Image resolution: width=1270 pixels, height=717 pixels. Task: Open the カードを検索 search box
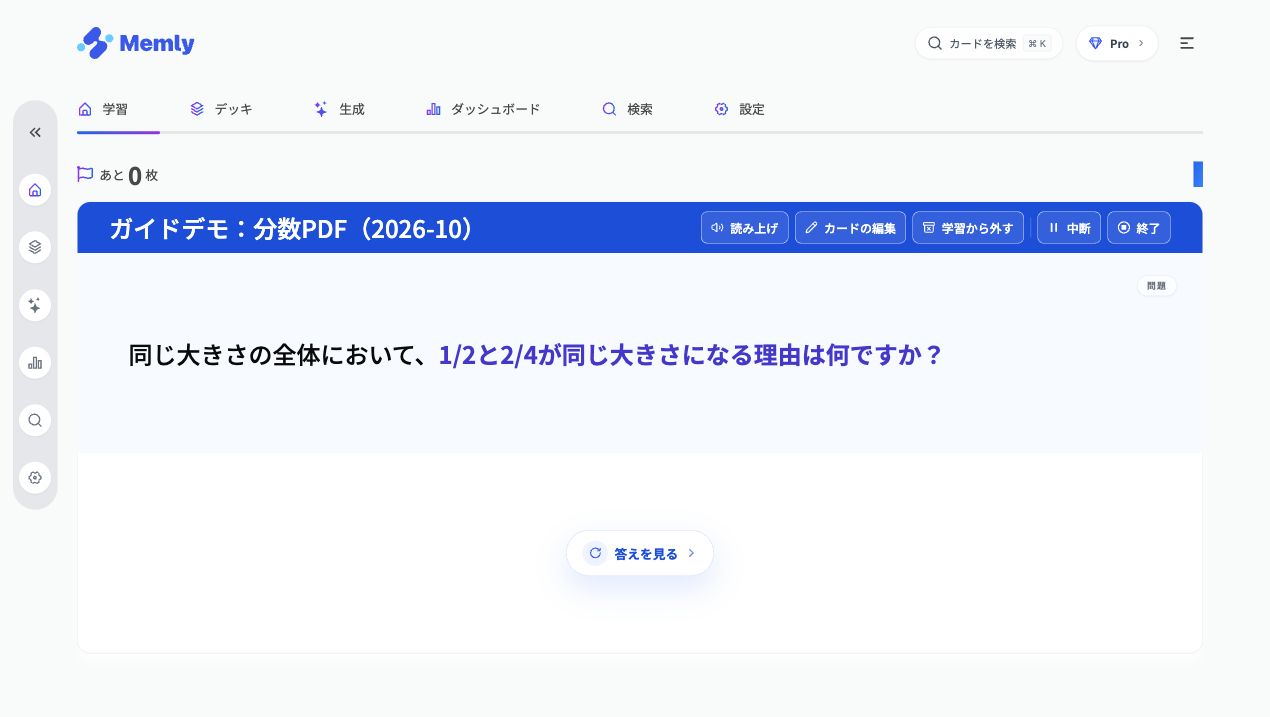point(988,43)
